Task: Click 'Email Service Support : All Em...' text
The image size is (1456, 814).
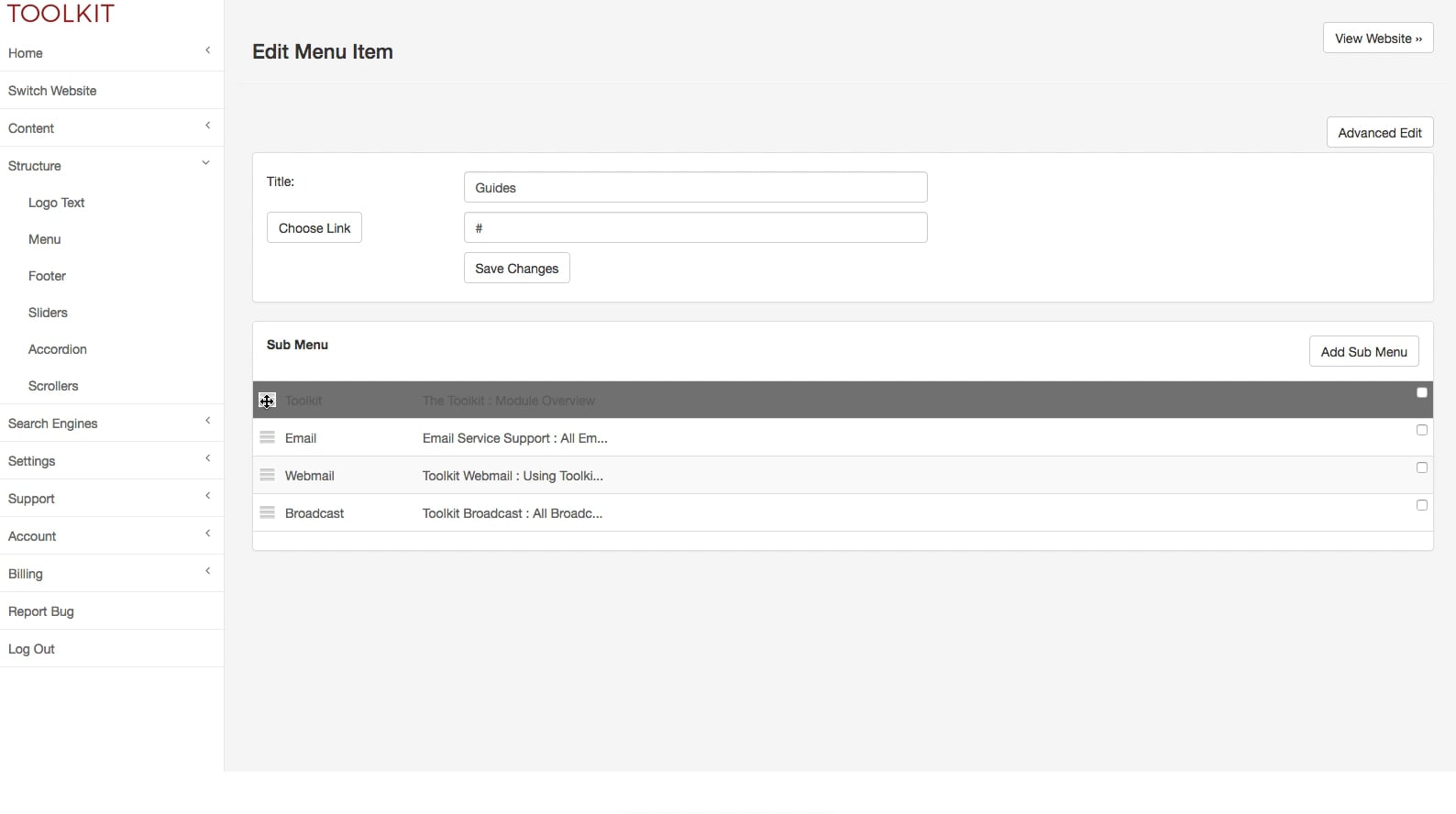Action: pos(515,438)
